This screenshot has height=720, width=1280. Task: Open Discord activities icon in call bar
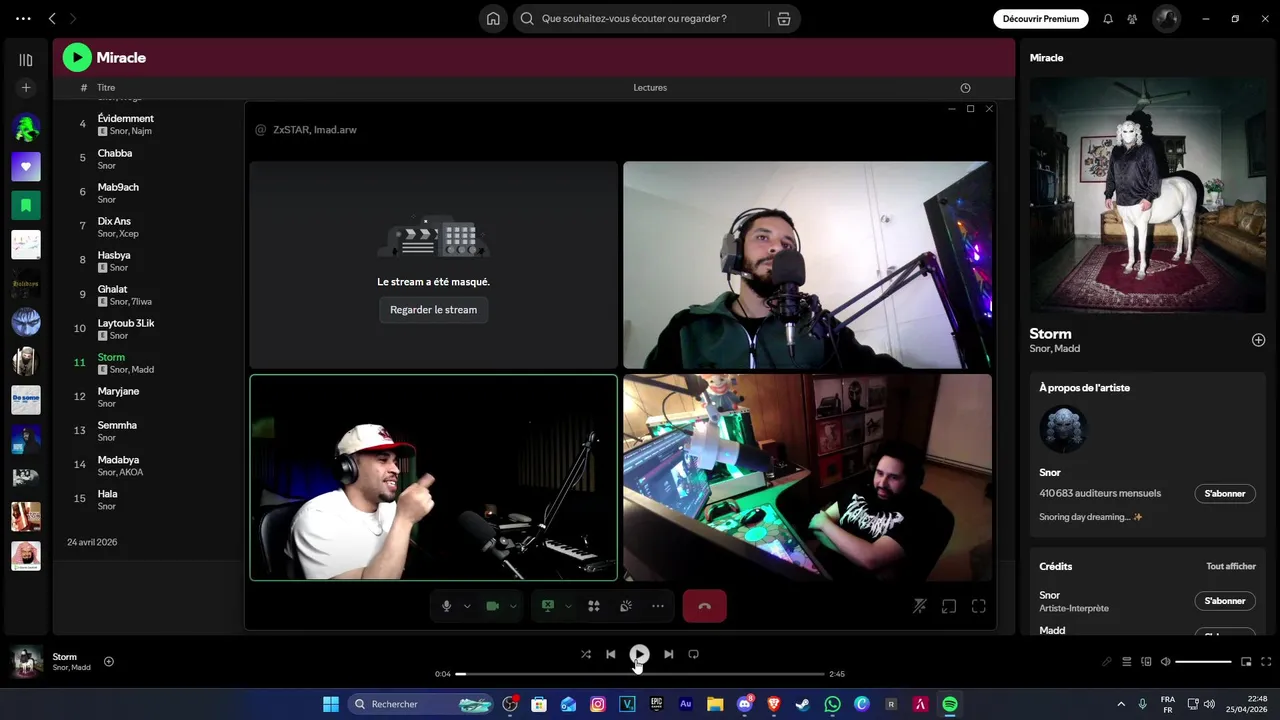593,606
